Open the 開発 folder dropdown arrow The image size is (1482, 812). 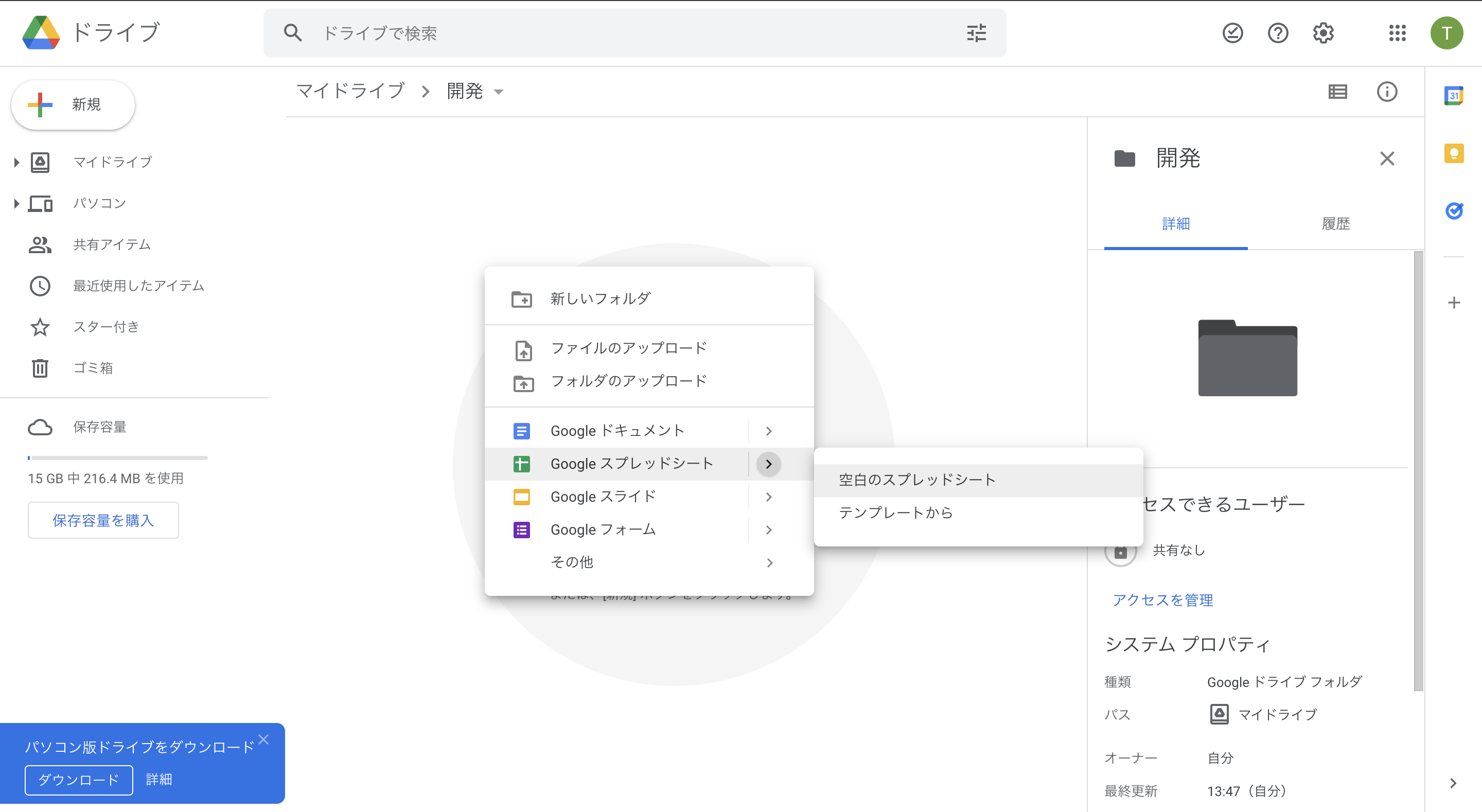[499, 92]
